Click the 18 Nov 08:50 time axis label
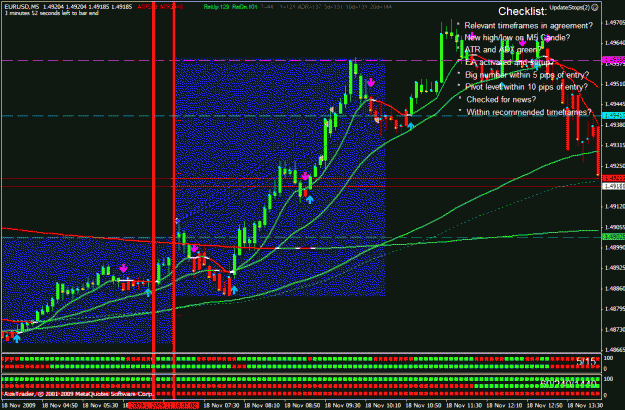The width and height of the screenshot is (625, 410). (301, 406)
